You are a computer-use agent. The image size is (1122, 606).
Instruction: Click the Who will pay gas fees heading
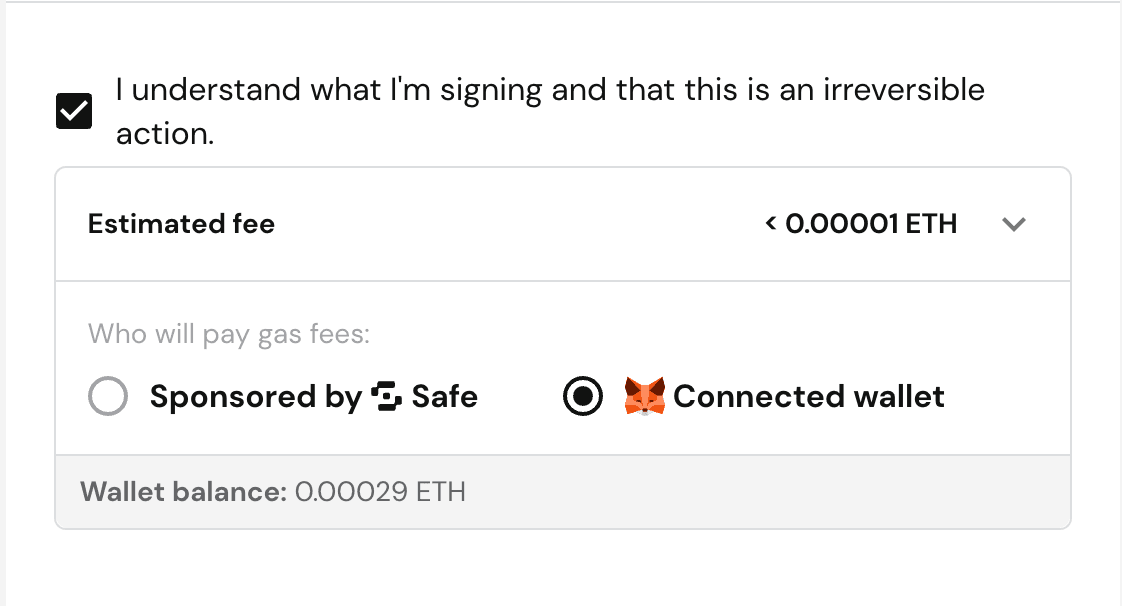point(228,334)
